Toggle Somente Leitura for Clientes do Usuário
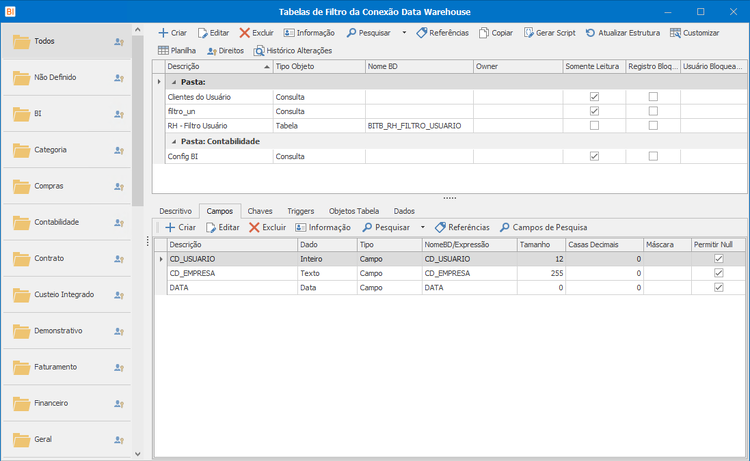 (x=594, y=97)
